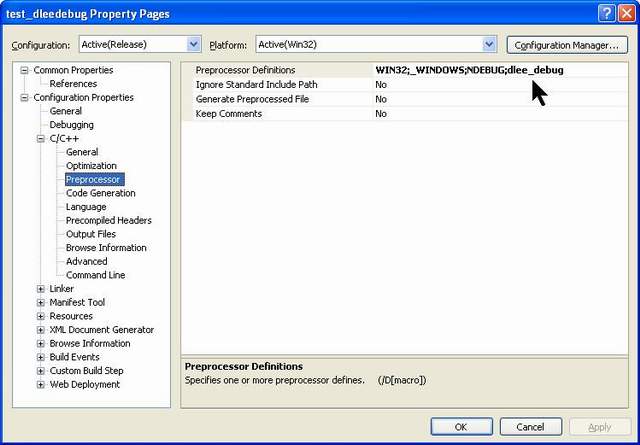
Task: Expand the Manifest Tool node
Action: click(40, 303)
